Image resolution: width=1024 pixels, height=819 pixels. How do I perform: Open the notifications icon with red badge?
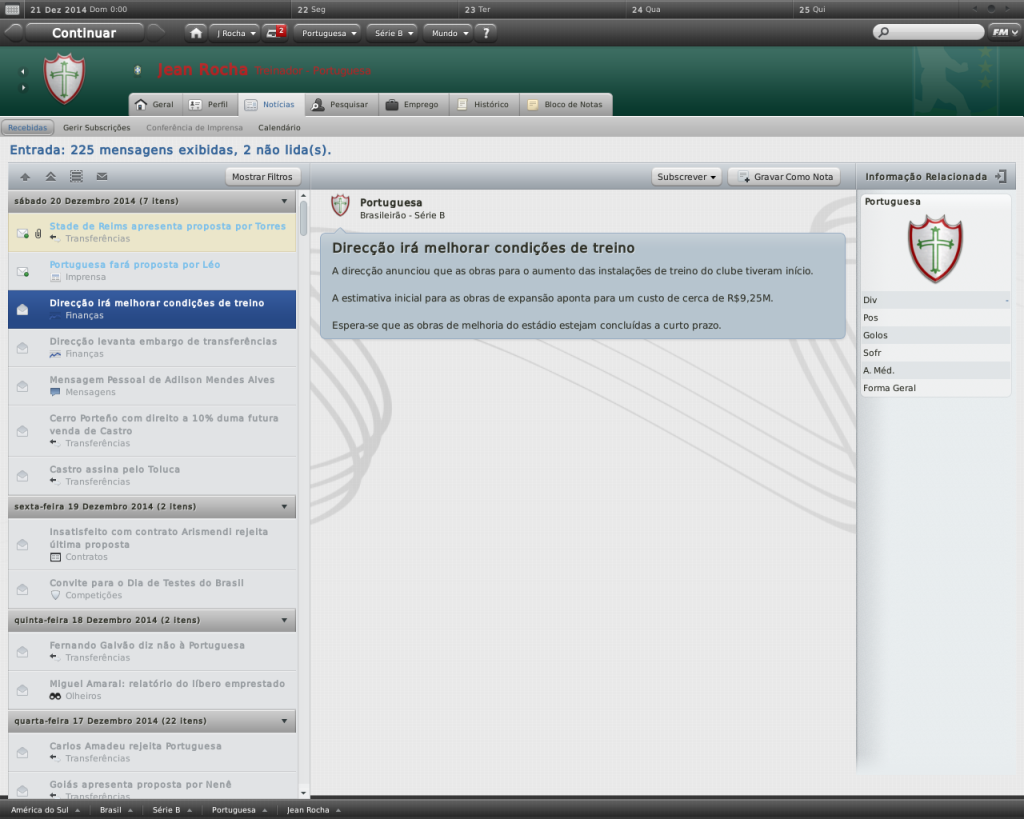pos(276,33)
